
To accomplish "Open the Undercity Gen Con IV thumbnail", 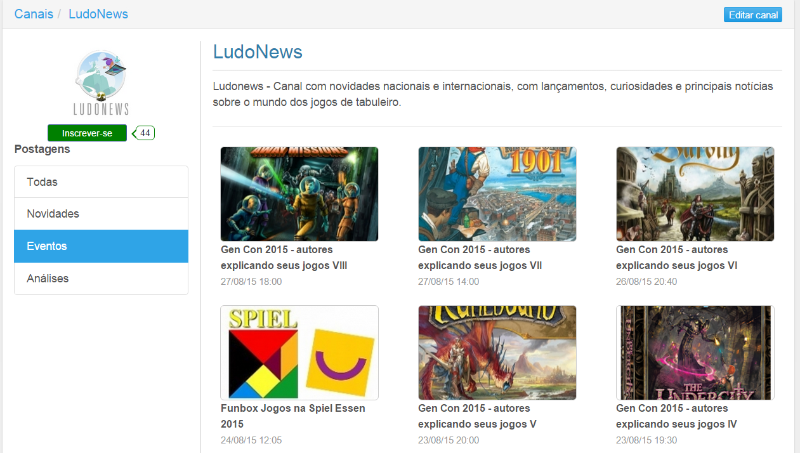I will coord(695,353).
